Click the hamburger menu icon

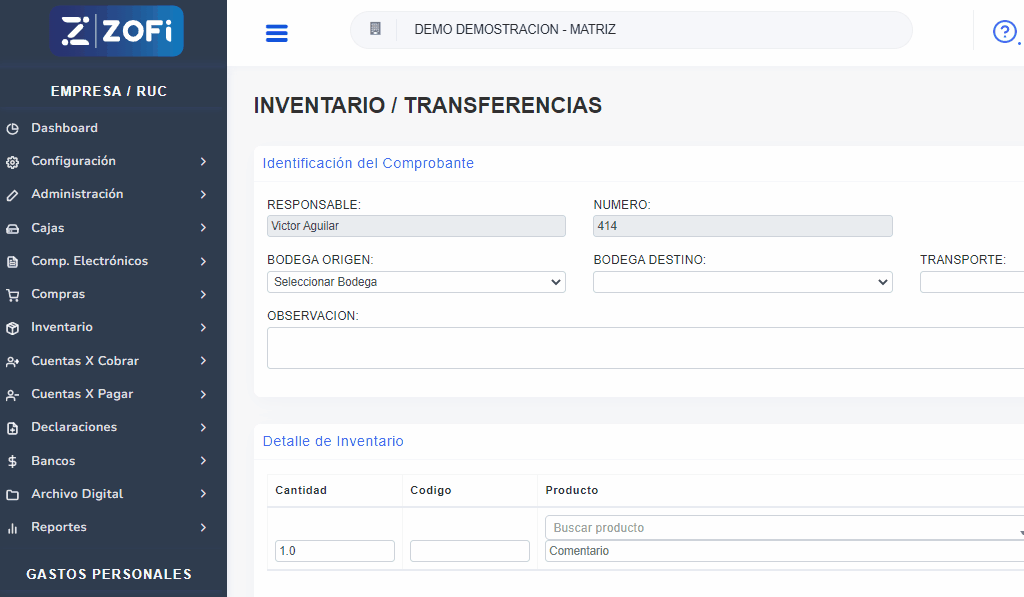pyautogui.click(x=276, y=33)
